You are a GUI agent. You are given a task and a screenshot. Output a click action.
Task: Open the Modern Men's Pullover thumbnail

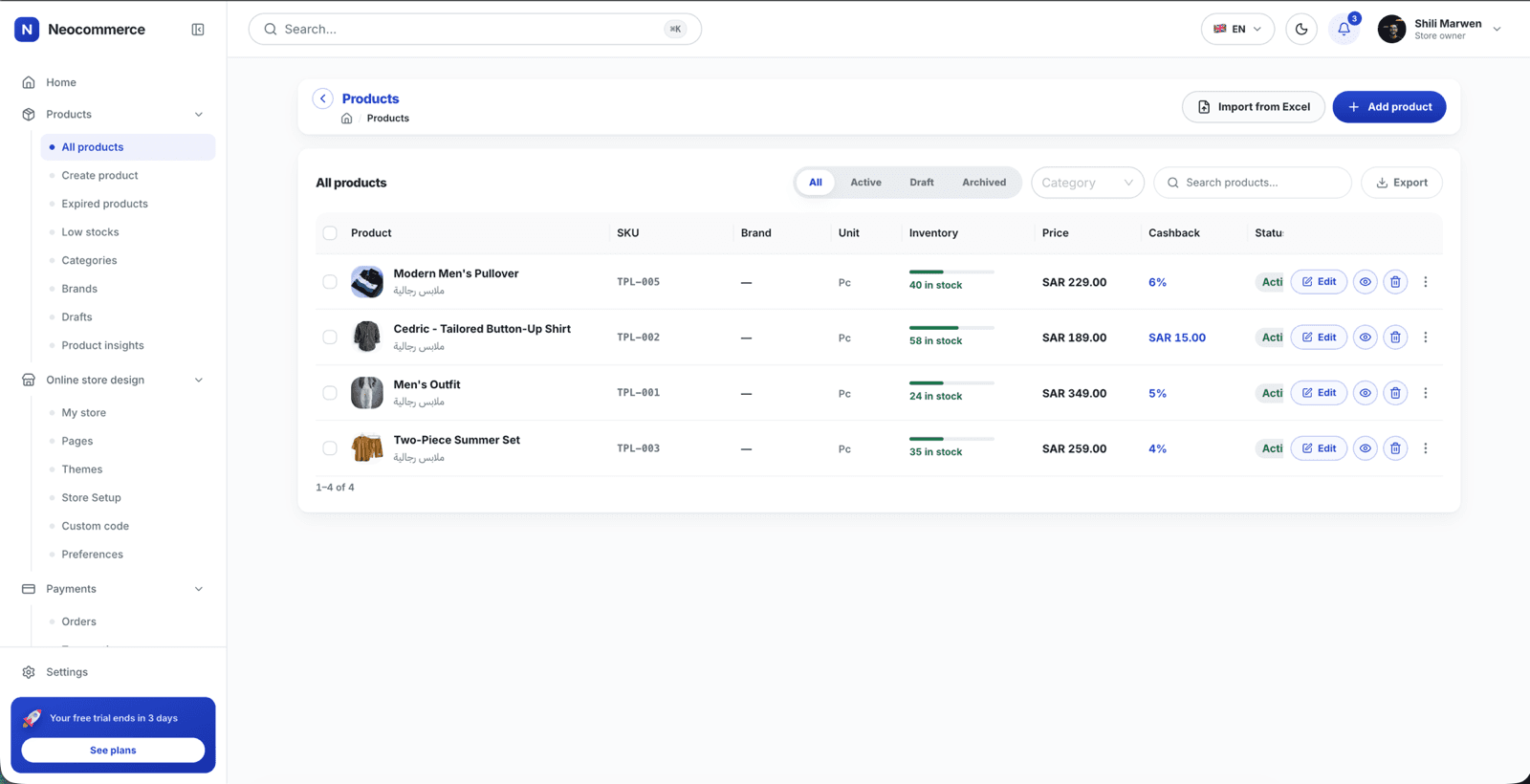coord(367,282)
